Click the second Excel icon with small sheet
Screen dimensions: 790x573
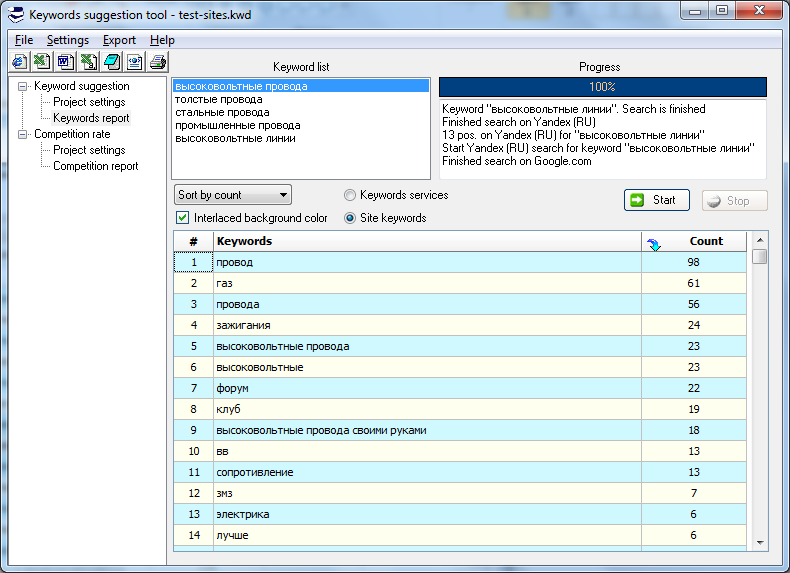pos(89,62)
